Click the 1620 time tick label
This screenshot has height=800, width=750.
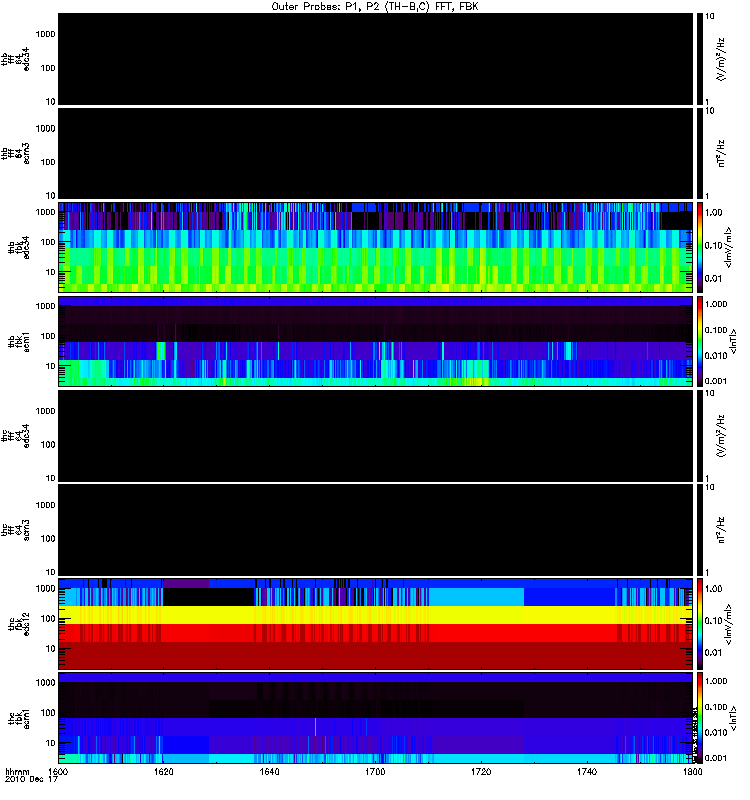[x=164, y=772]
